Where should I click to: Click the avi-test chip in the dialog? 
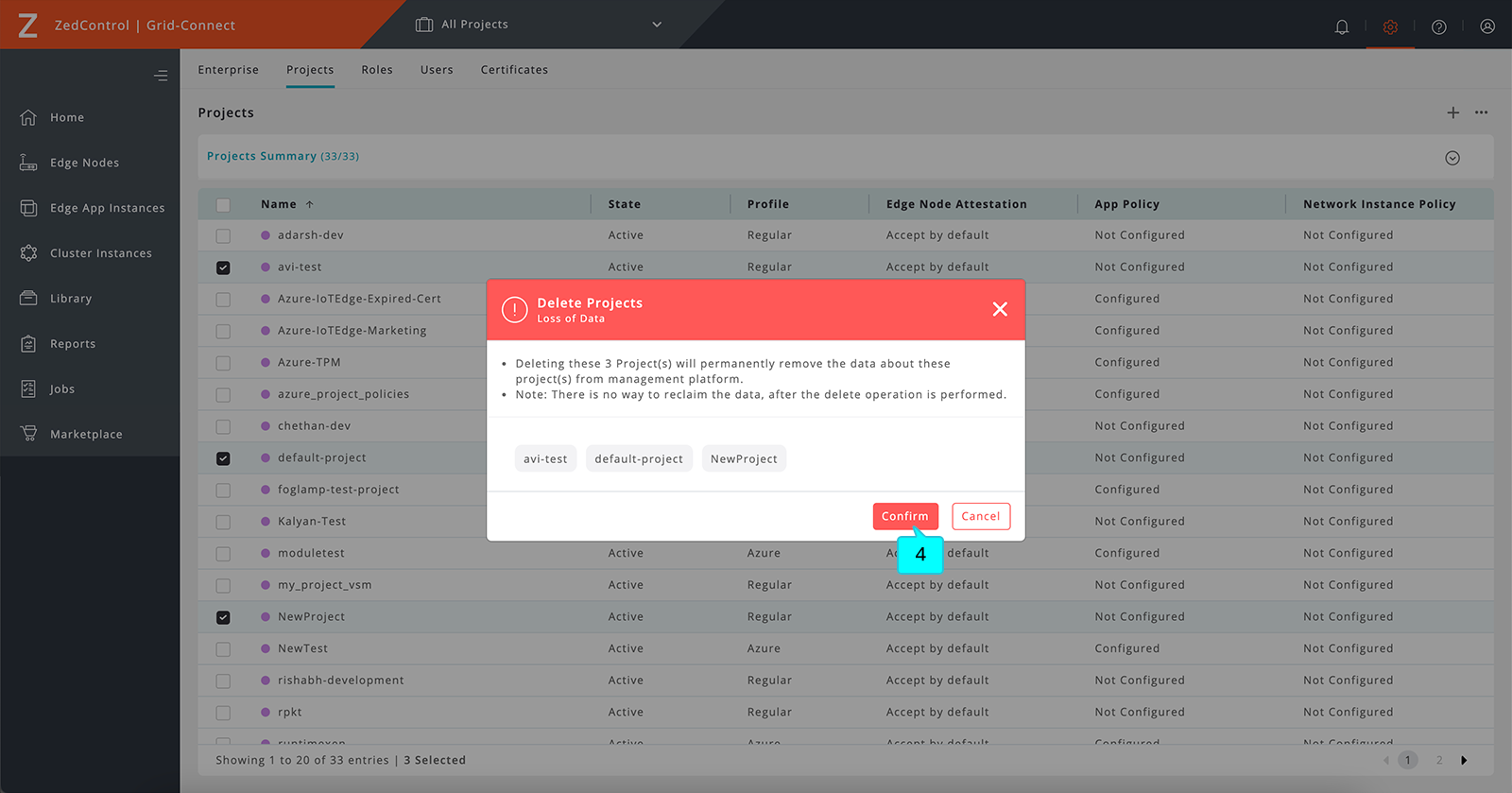tap(545, 458)
